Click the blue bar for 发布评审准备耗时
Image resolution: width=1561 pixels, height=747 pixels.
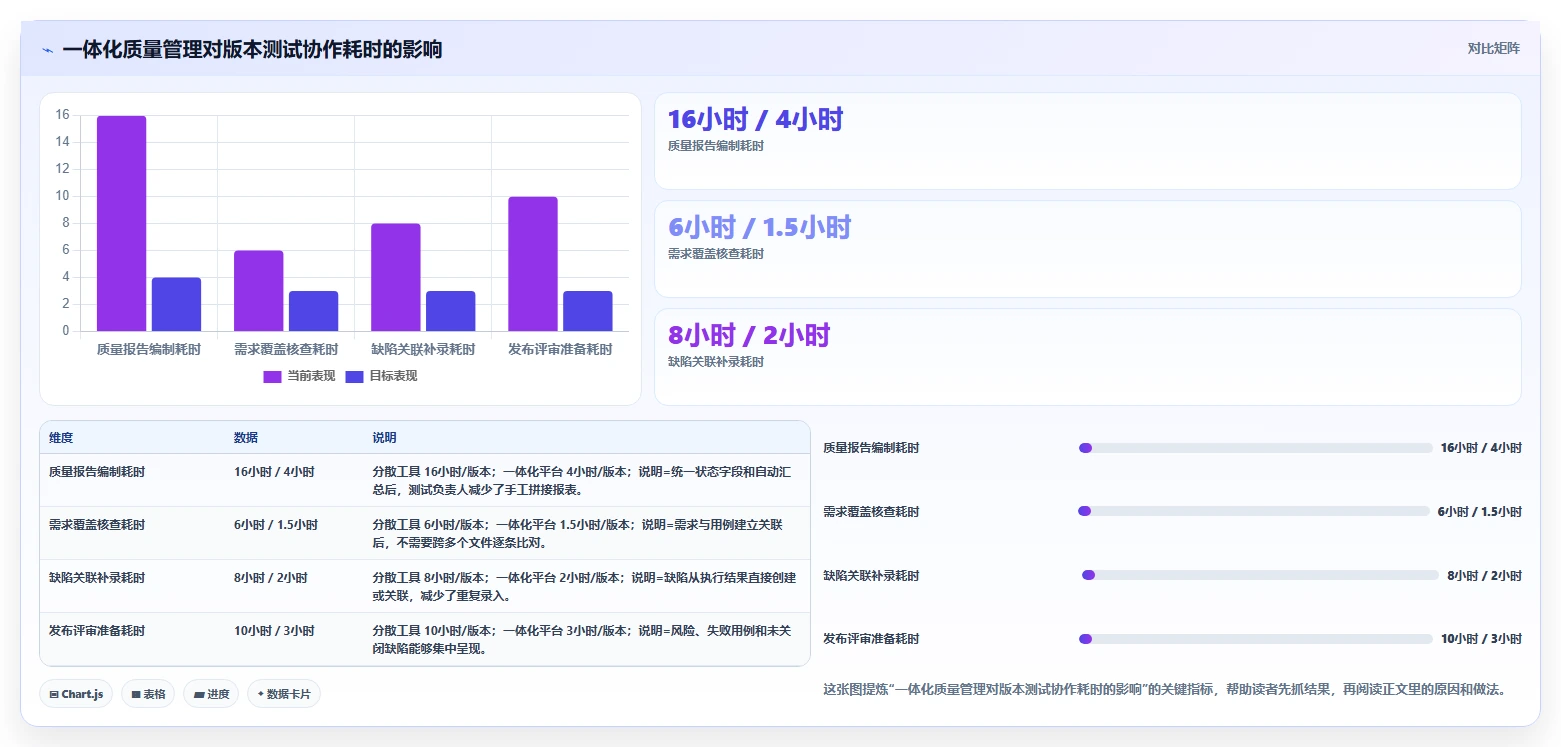587,311
